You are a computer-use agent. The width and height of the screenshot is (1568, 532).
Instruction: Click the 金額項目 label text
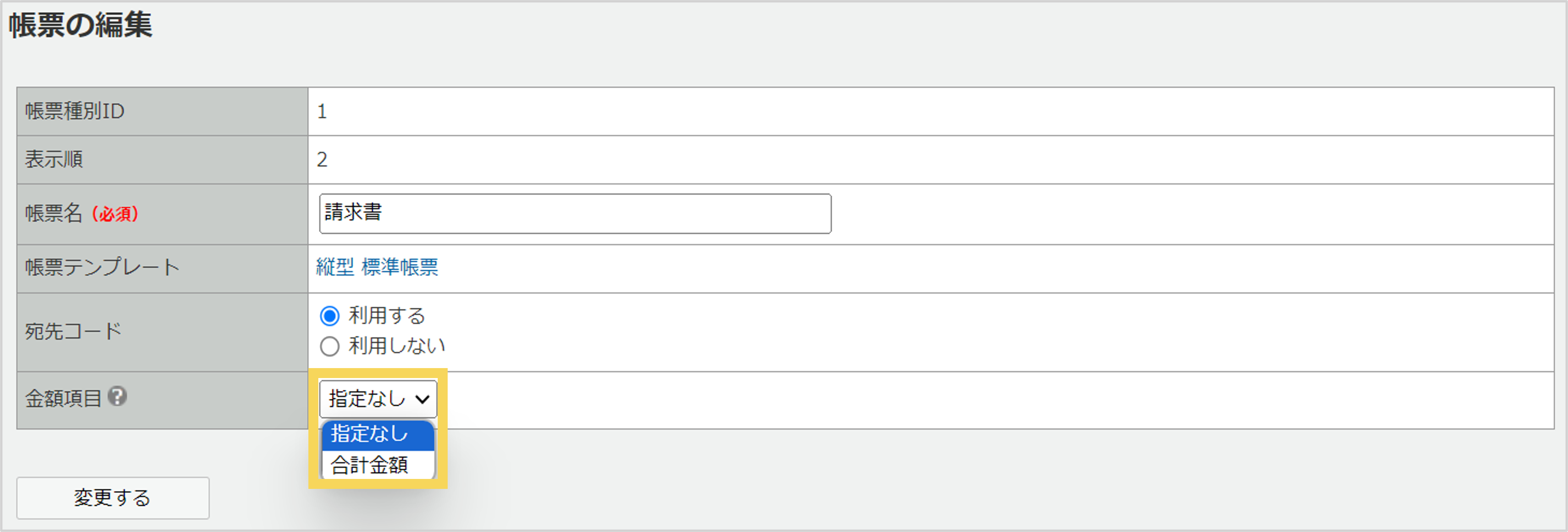[x=63, y=399]
